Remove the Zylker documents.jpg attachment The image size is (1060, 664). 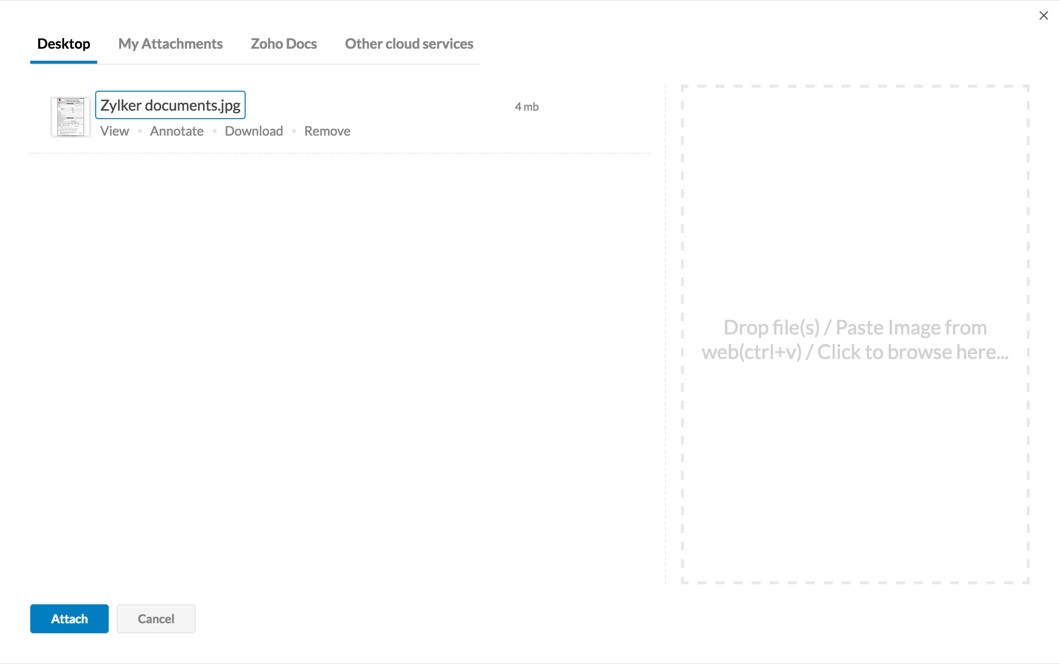point(327,131)
